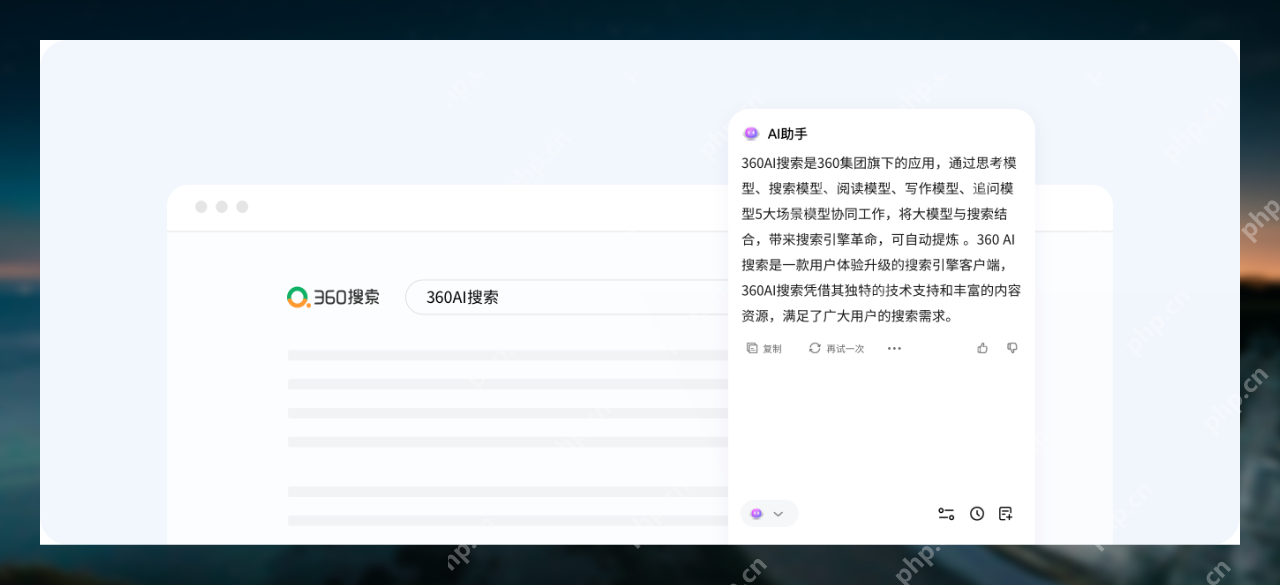Click the first gray window dot

pyautogui.click(x=201, y=207)
